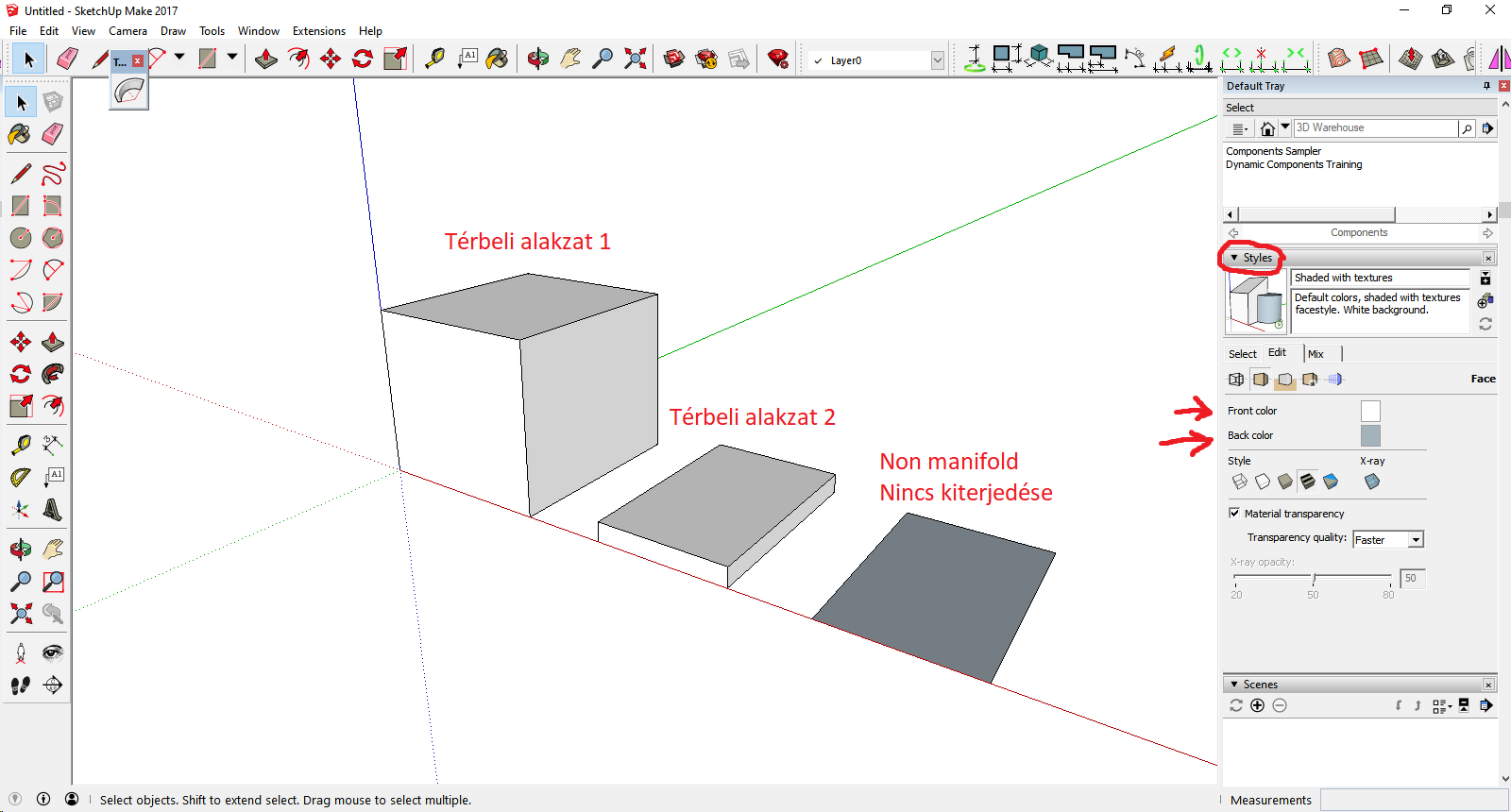Open the Back color swatch
The image size is (1511, 812).
tap(1370, 435)
